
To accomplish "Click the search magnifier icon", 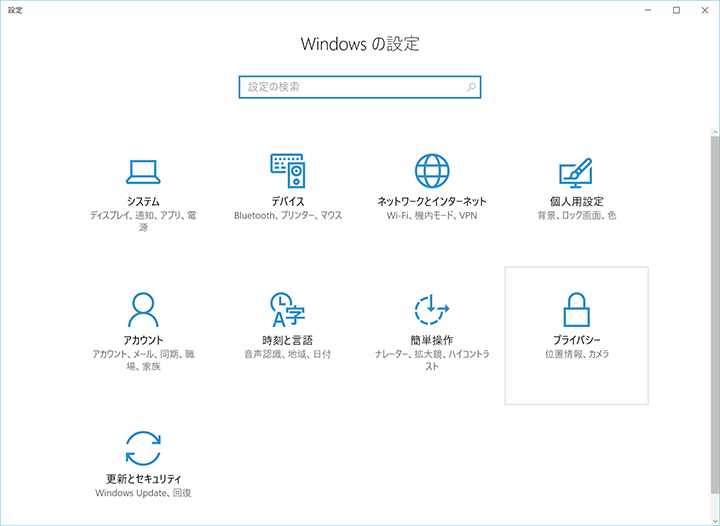I will tap(471, 87).
